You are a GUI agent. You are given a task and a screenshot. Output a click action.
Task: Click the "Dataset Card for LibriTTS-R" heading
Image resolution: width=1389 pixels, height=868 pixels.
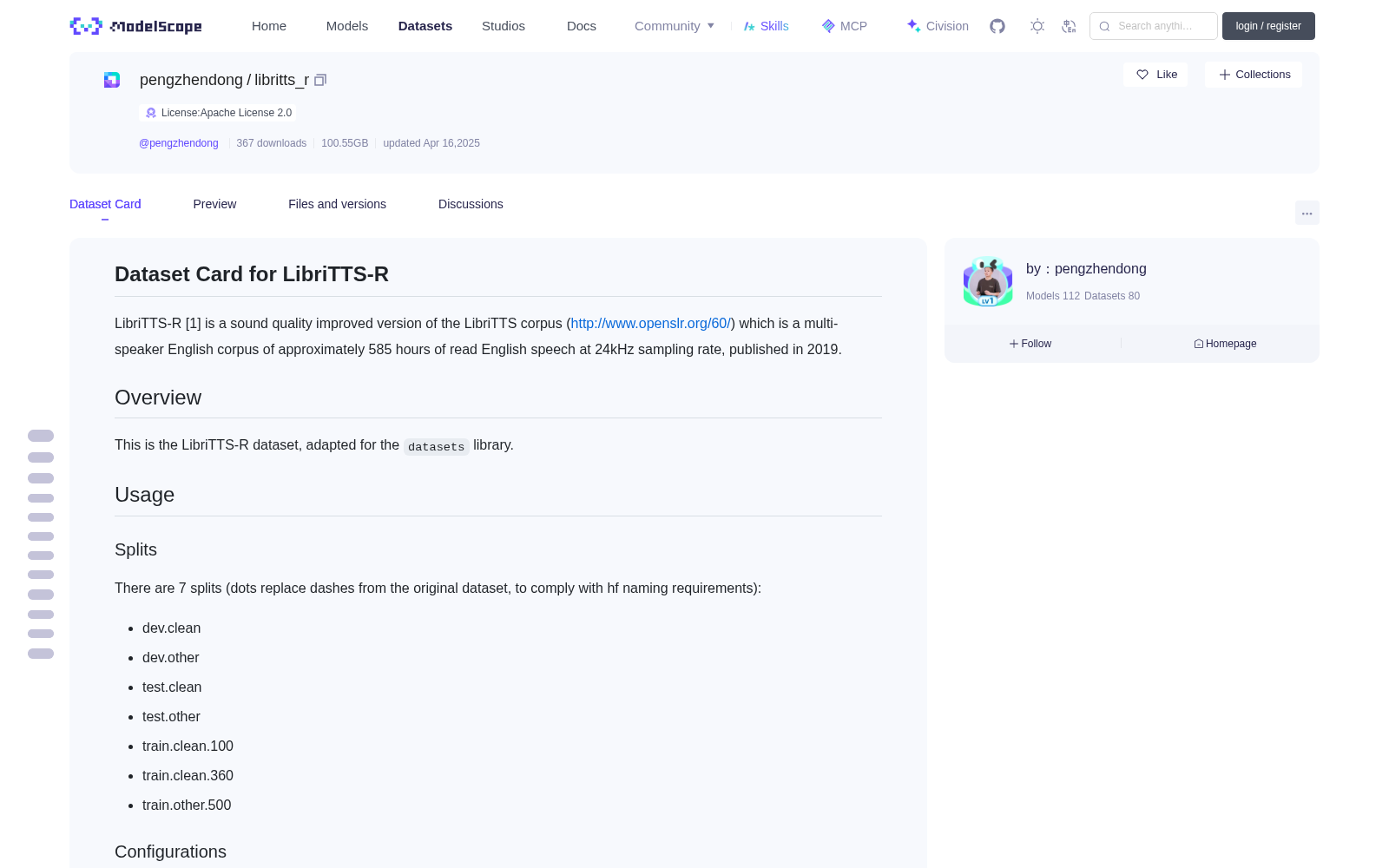(252, 274)
